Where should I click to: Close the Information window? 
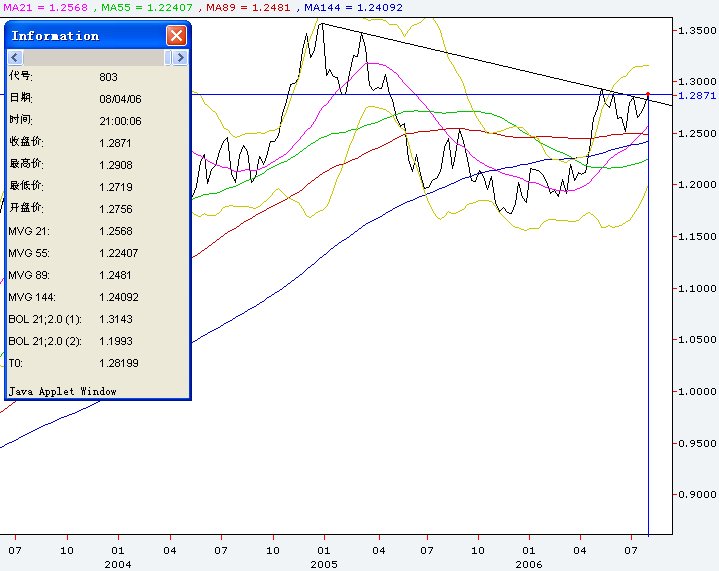point(176,36)
